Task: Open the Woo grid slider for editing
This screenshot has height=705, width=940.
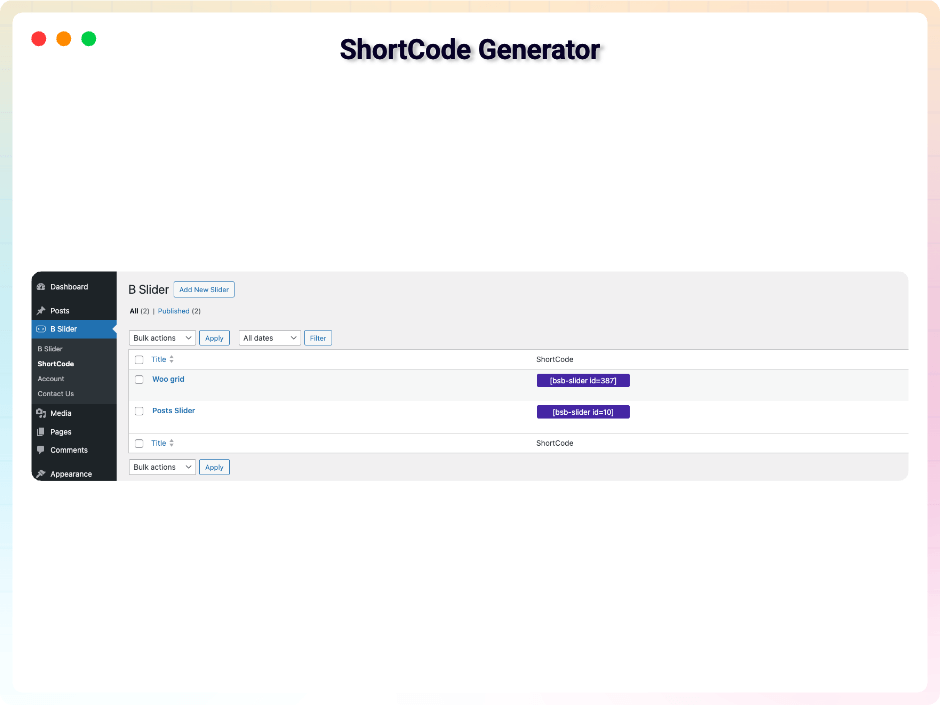Action: pos(167,379)
